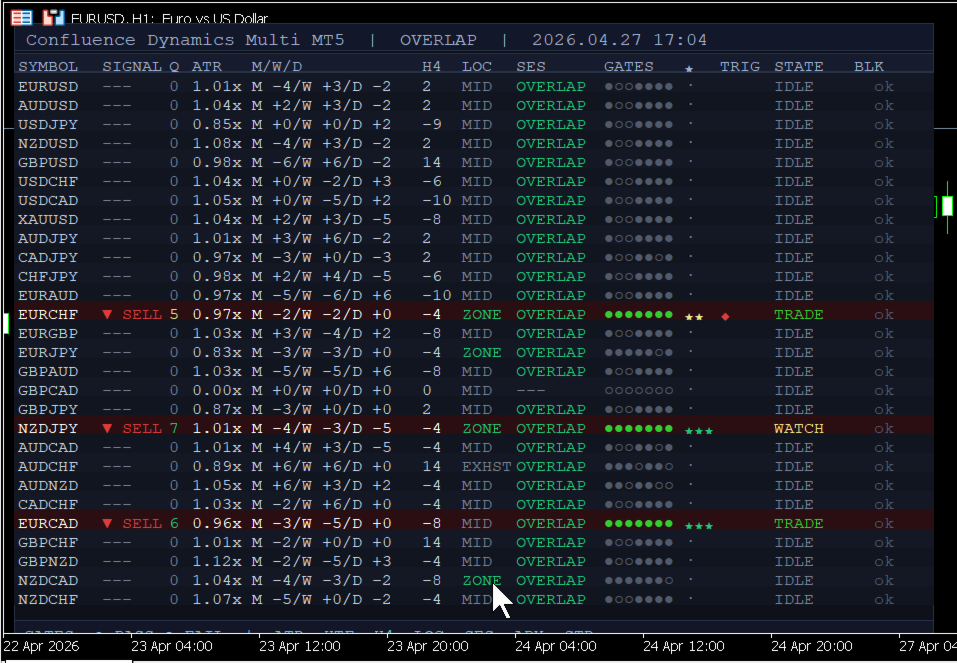Click the SELL signal in the EURCHF row

[x=142, y=315]
